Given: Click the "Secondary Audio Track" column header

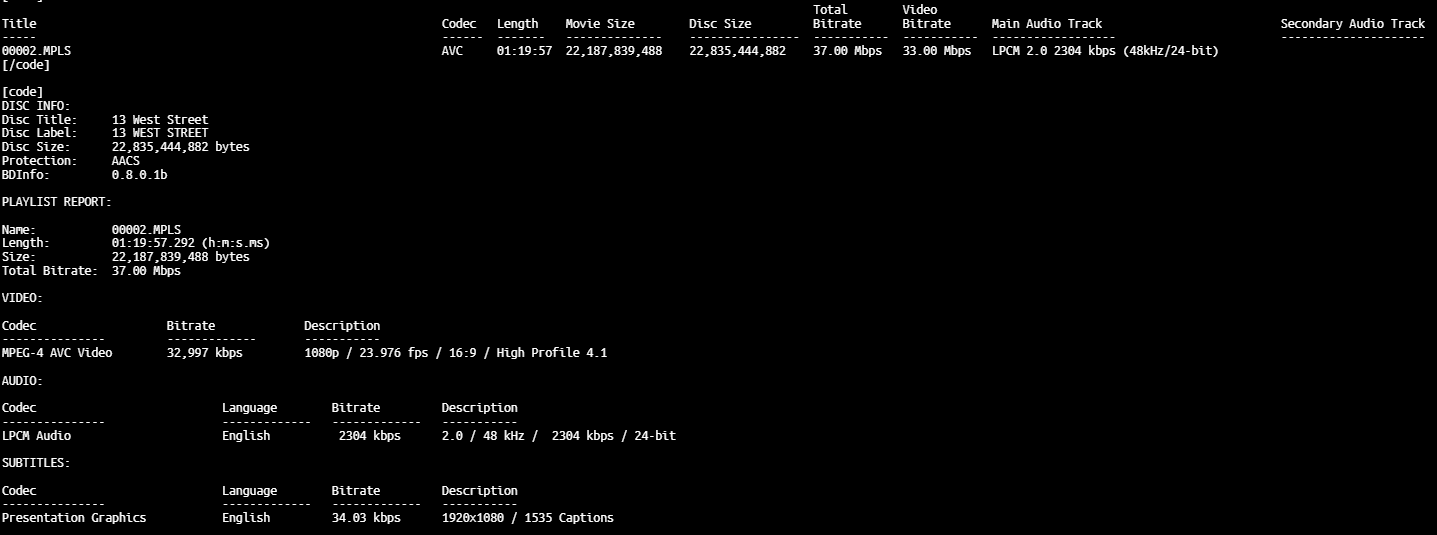Looking at the screenshot, I should pos(1352,24).
